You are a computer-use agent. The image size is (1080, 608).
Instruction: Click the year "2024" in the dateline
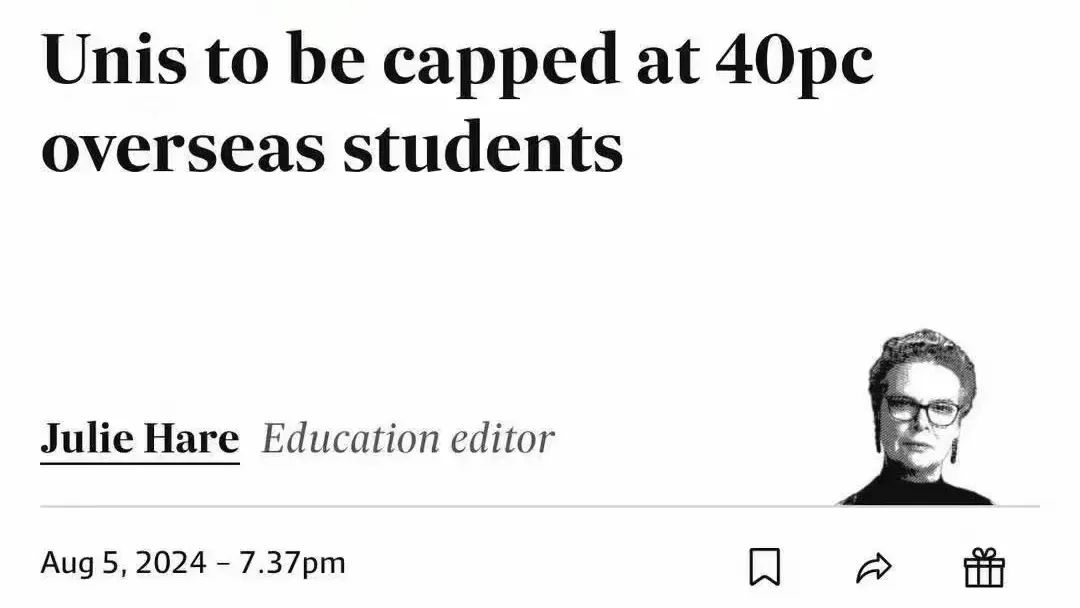170,563
